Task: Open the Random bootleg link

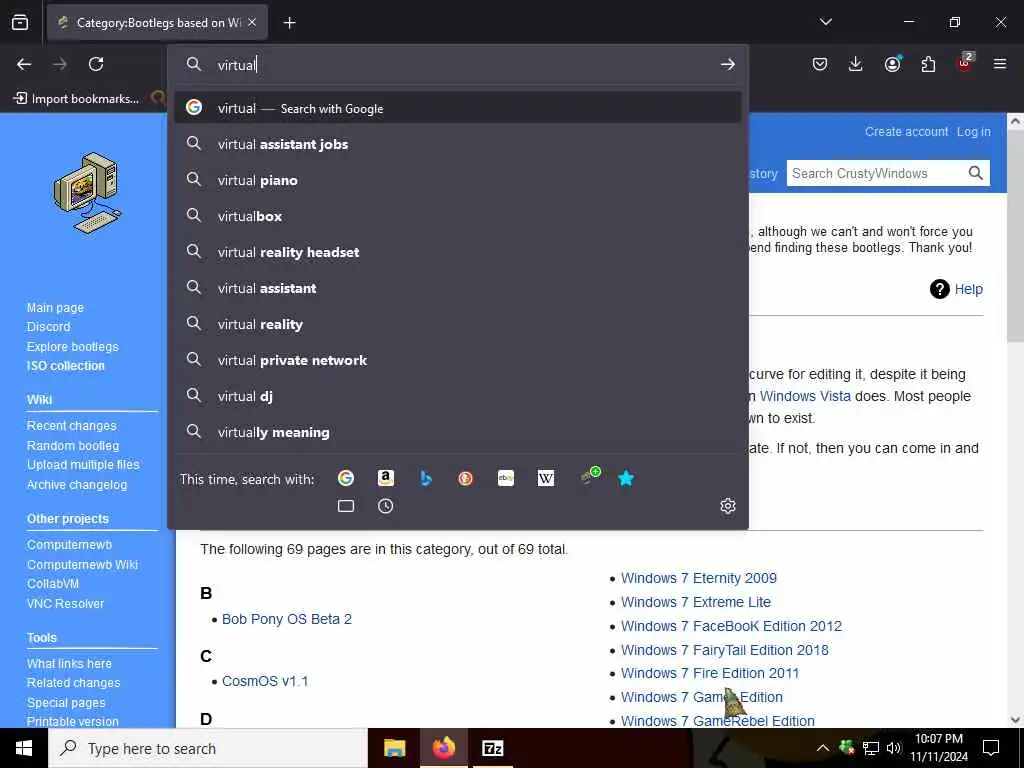Action: coord(72,445)
